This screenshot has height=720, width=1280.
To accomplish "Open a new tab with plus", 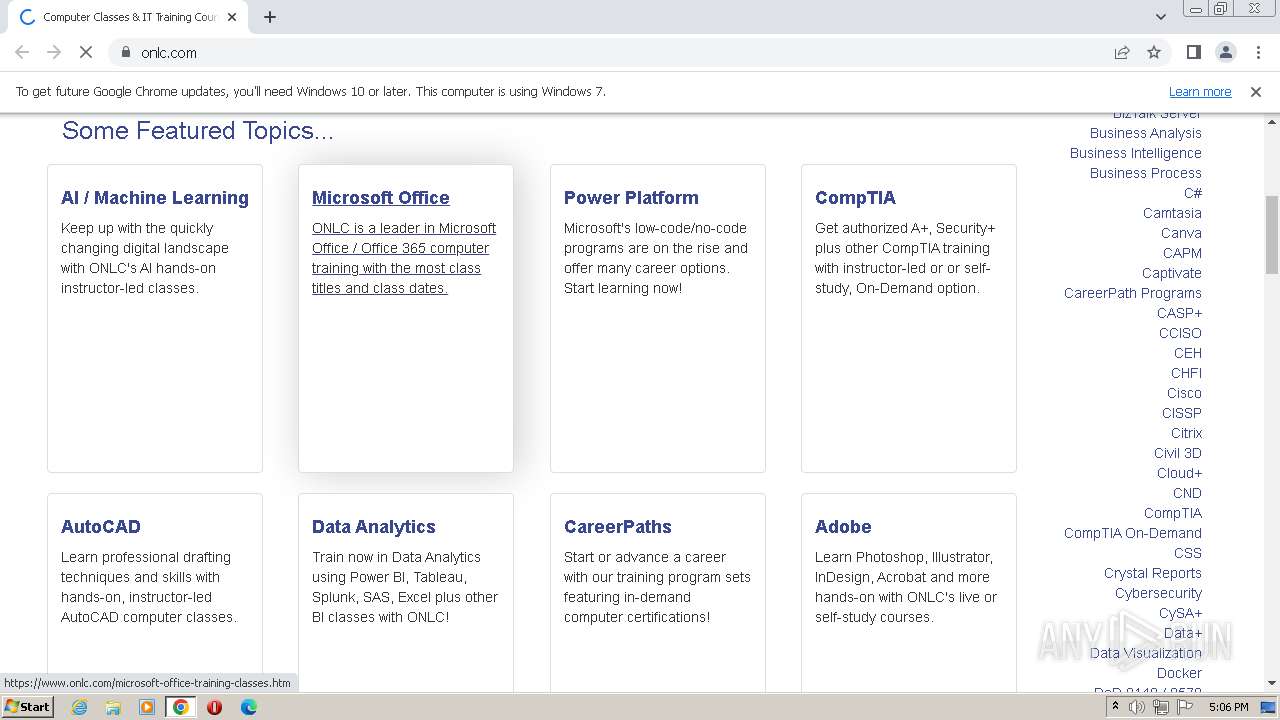I will pyautogui.click(x=270, y=17).
